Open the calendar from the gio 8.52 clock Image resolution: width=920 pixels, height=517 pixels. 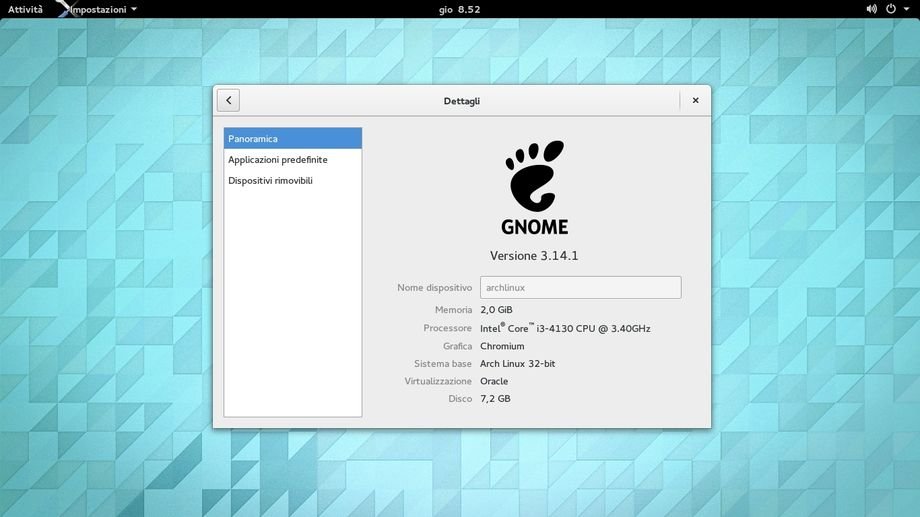coord(459,9)
